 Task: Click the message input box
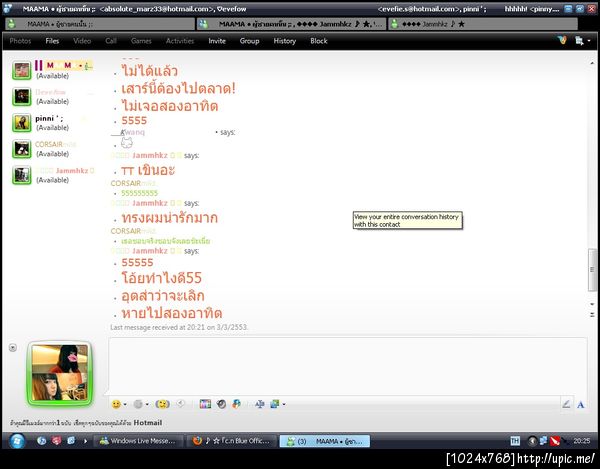click(x=347, y=366)
